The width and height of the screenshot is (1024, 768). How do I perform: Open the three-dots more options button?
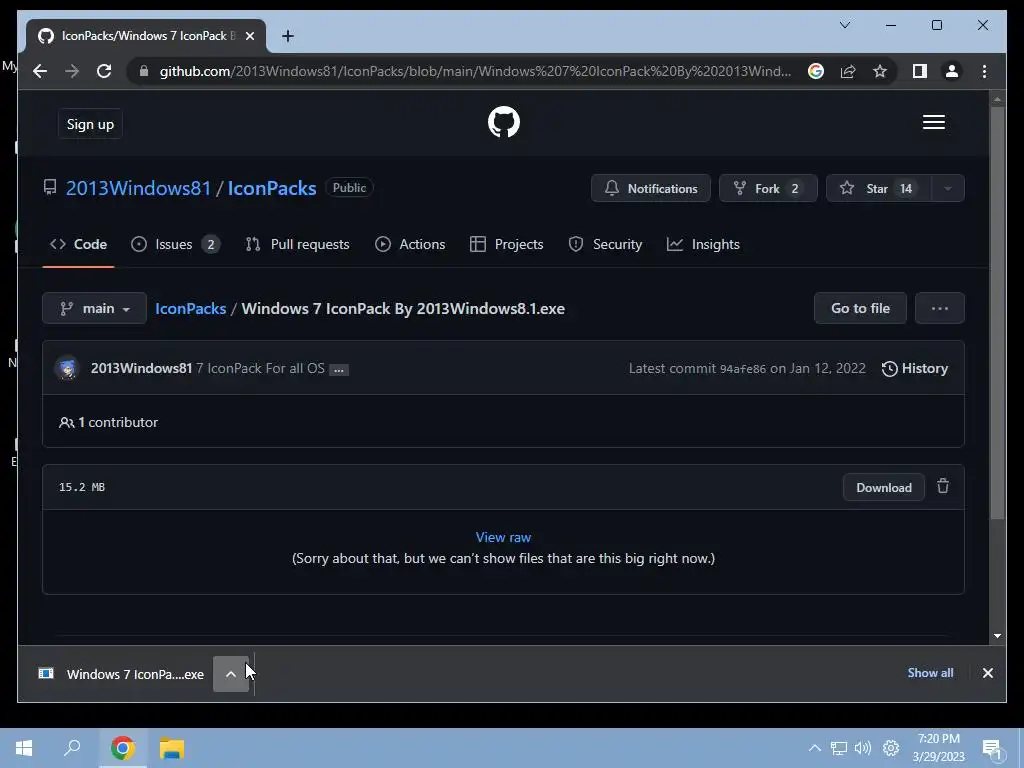(940, 308)
